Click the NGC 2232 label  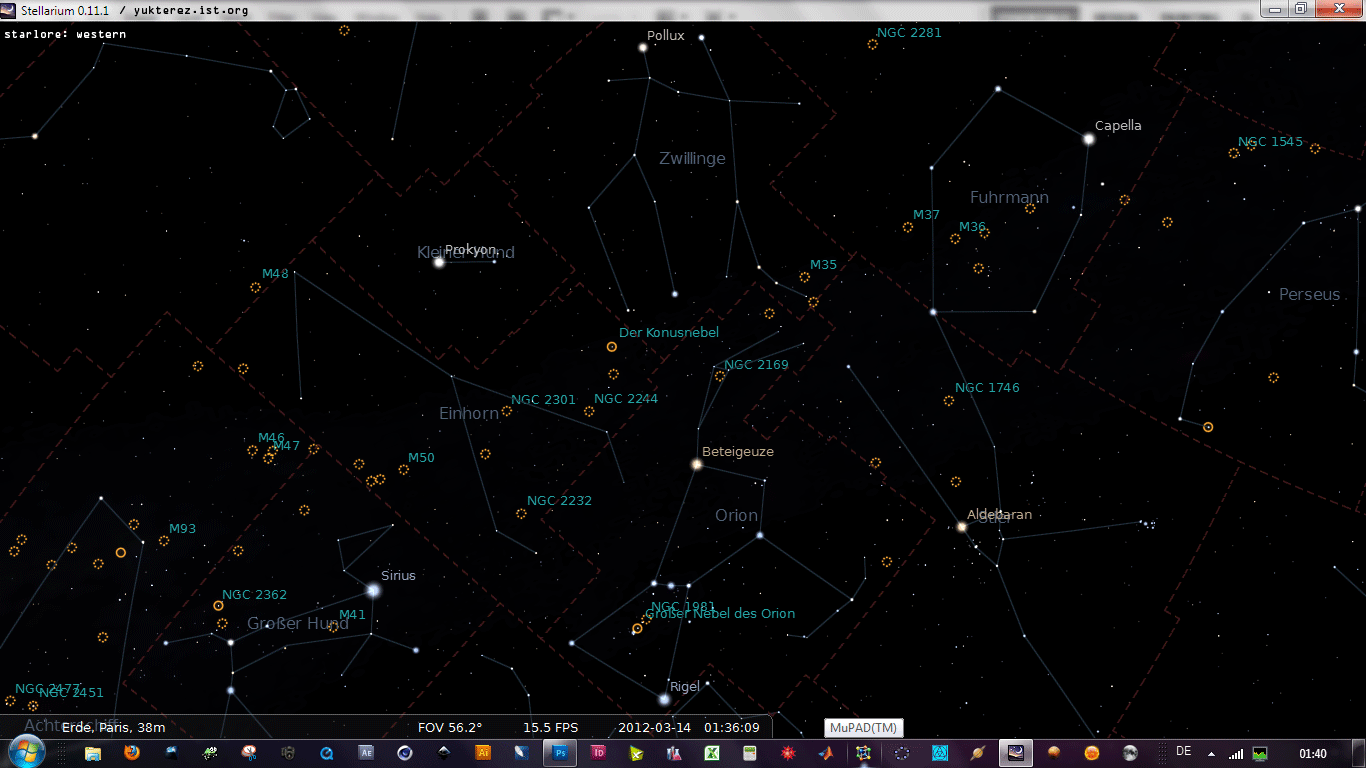[x=560, y=501]
